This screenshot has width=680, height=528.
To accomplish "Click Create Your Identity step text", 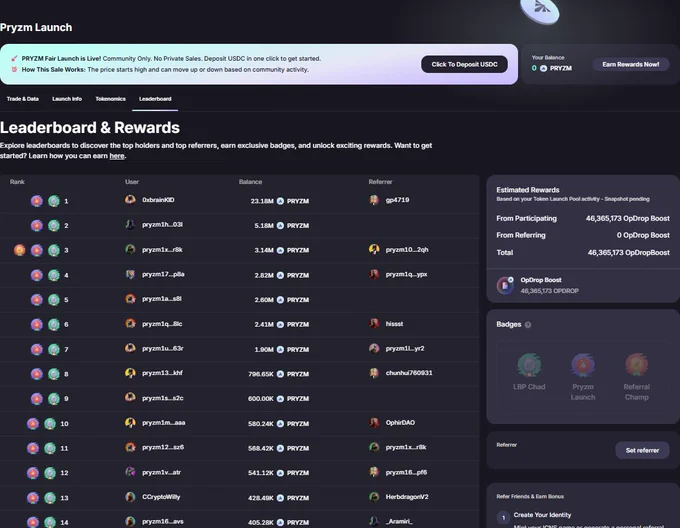I will [x=542, y=515].
